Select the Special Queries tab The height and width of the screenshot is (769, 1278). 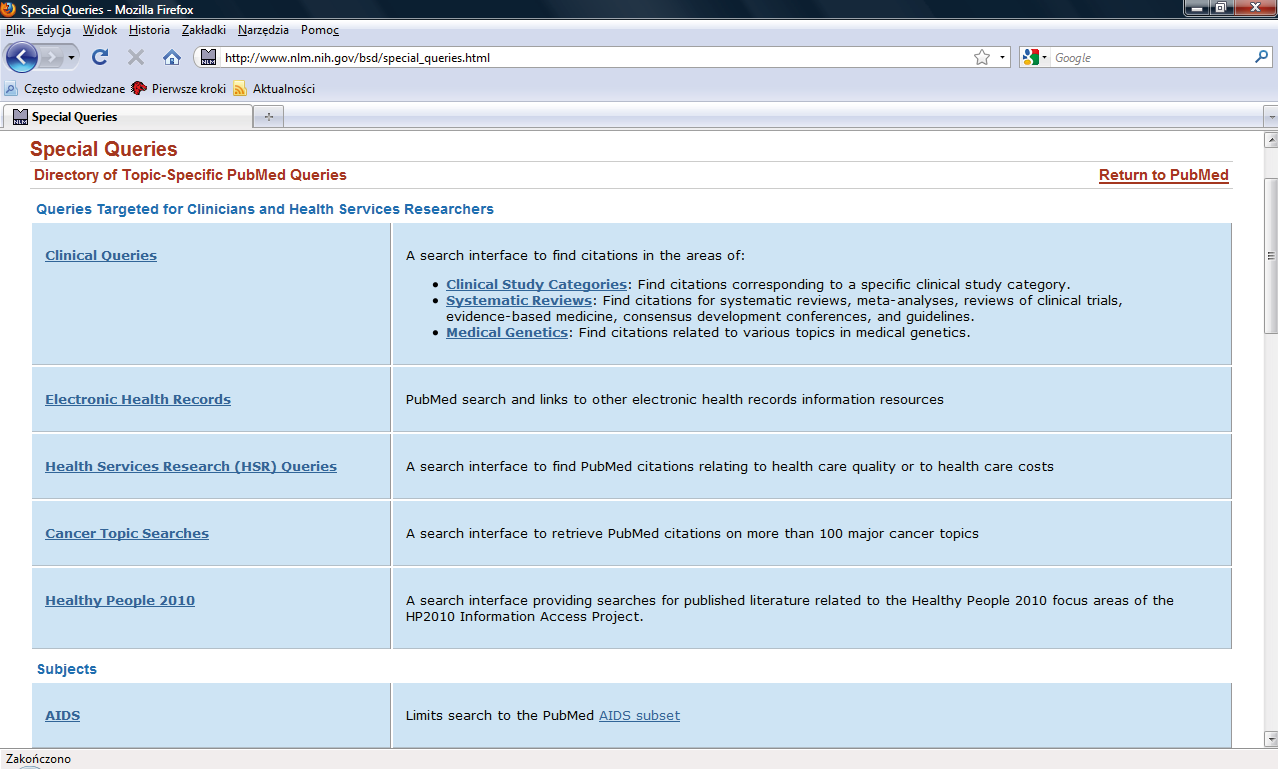tap(127, 117)
